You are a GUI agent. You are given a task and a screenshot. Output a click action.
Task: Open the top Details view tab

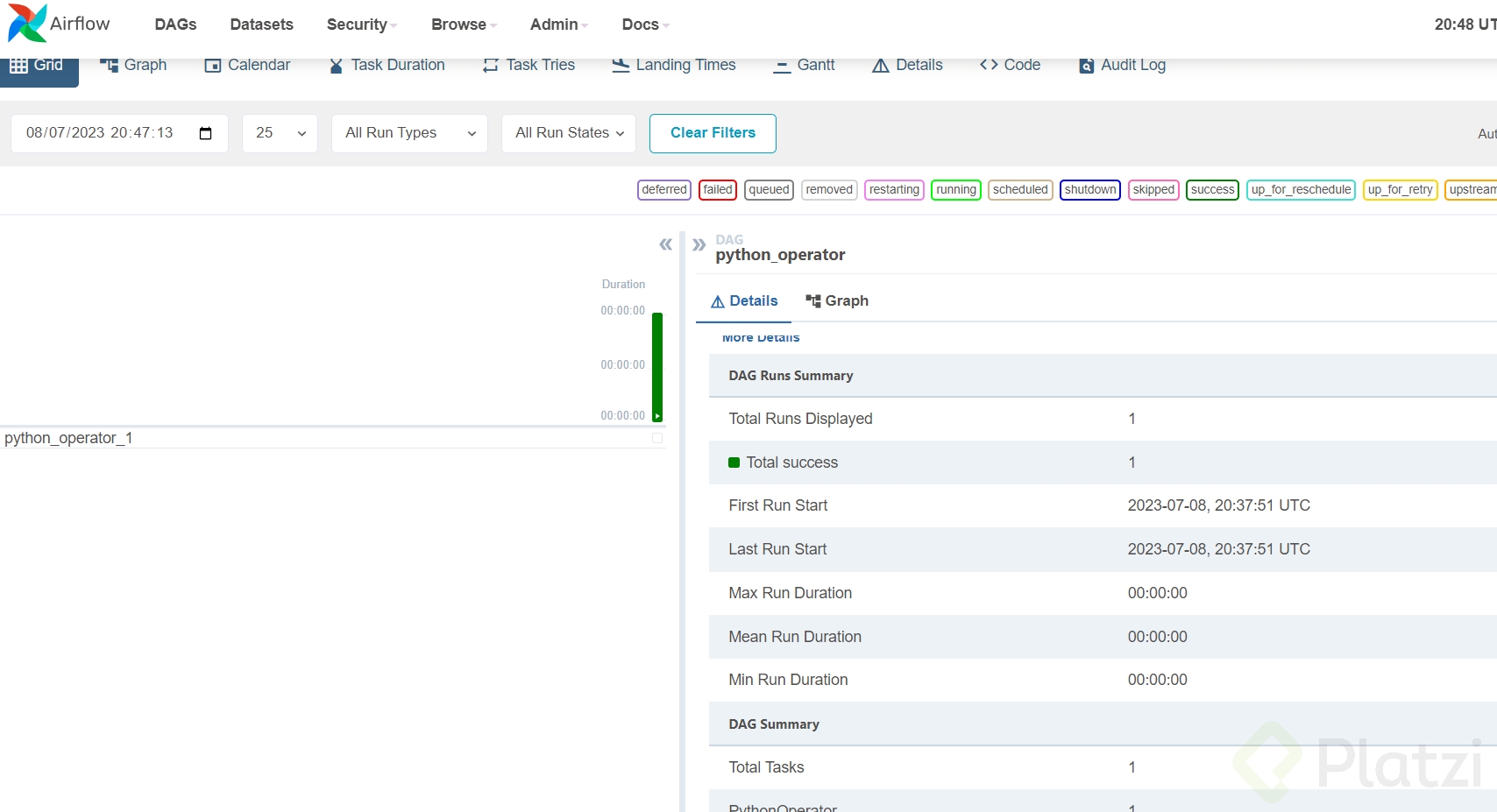point(907,65)
